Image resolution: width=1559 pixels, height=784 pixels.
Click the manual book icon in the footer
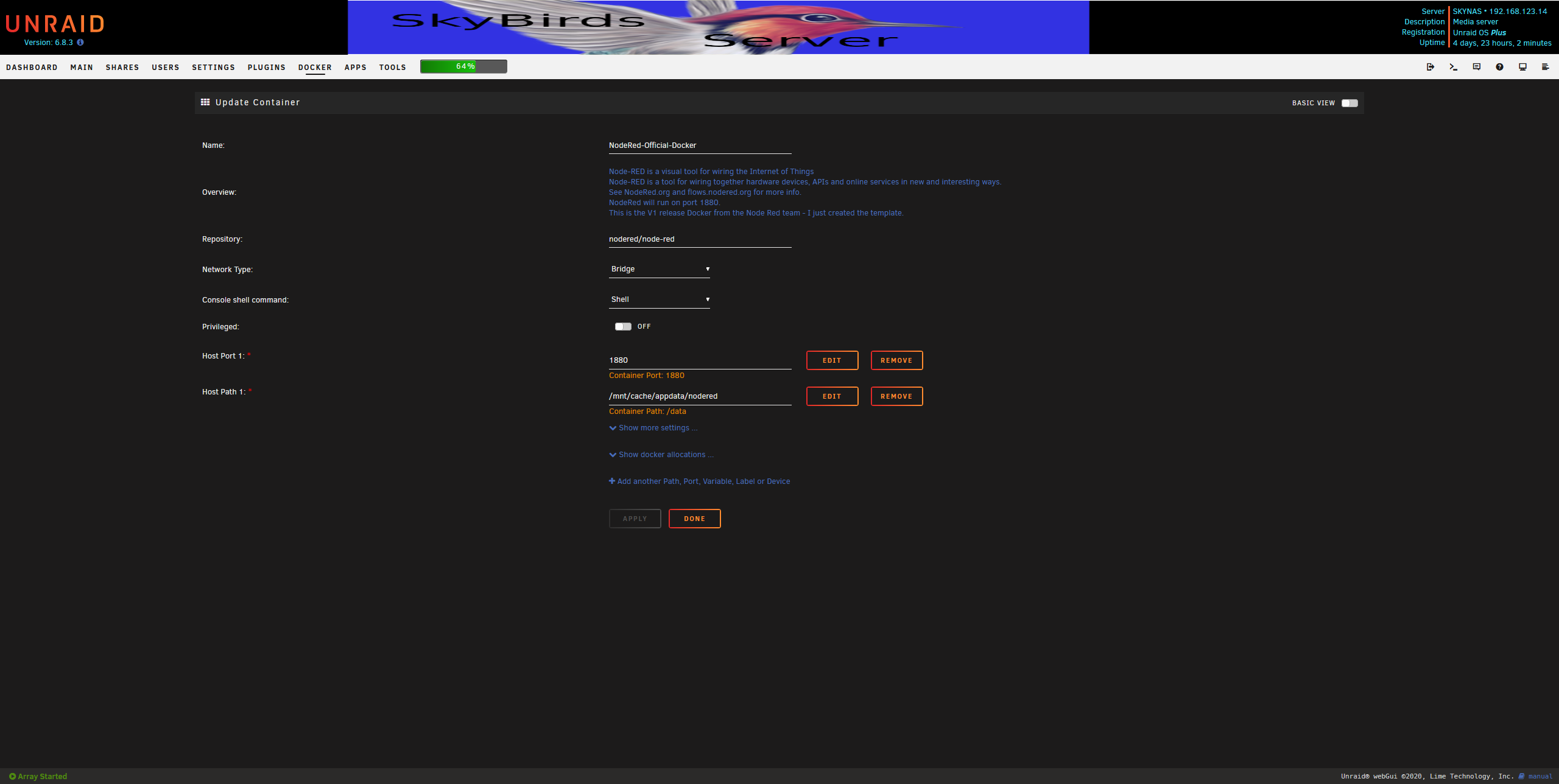click(1521, 776)
